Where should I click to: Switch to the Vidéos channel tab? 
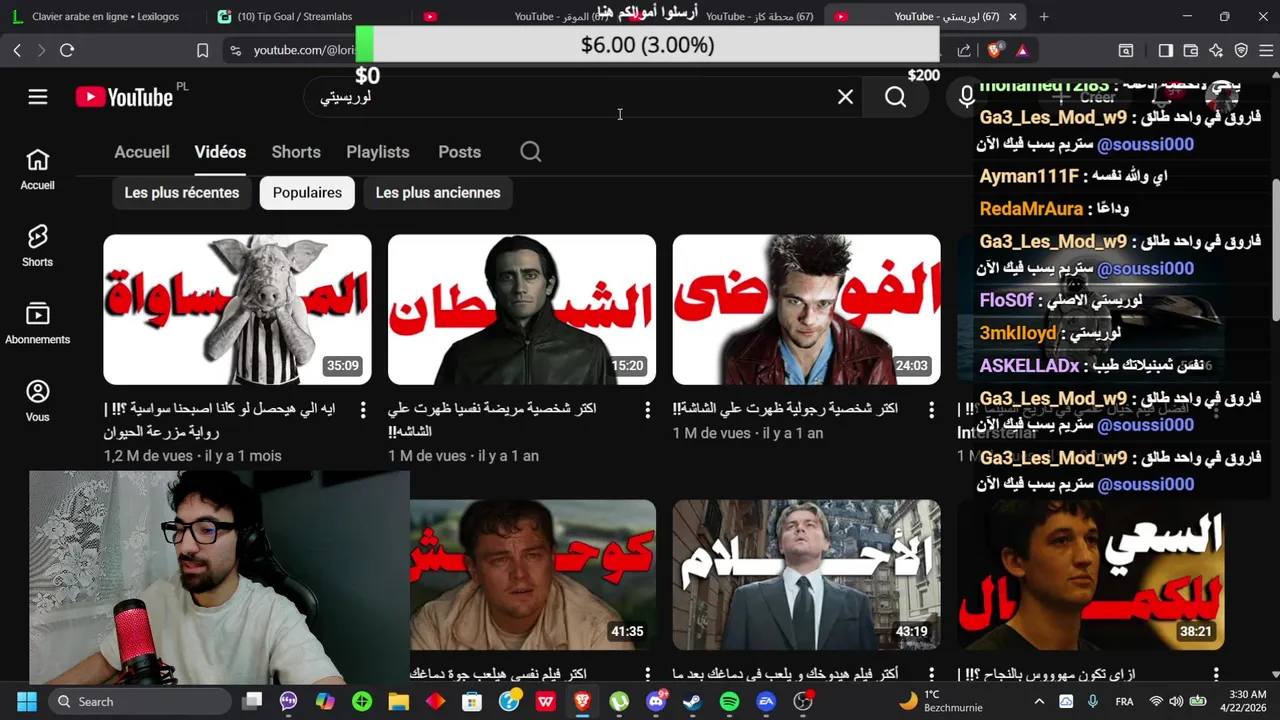pyautogui.click(x=220, y=152)
